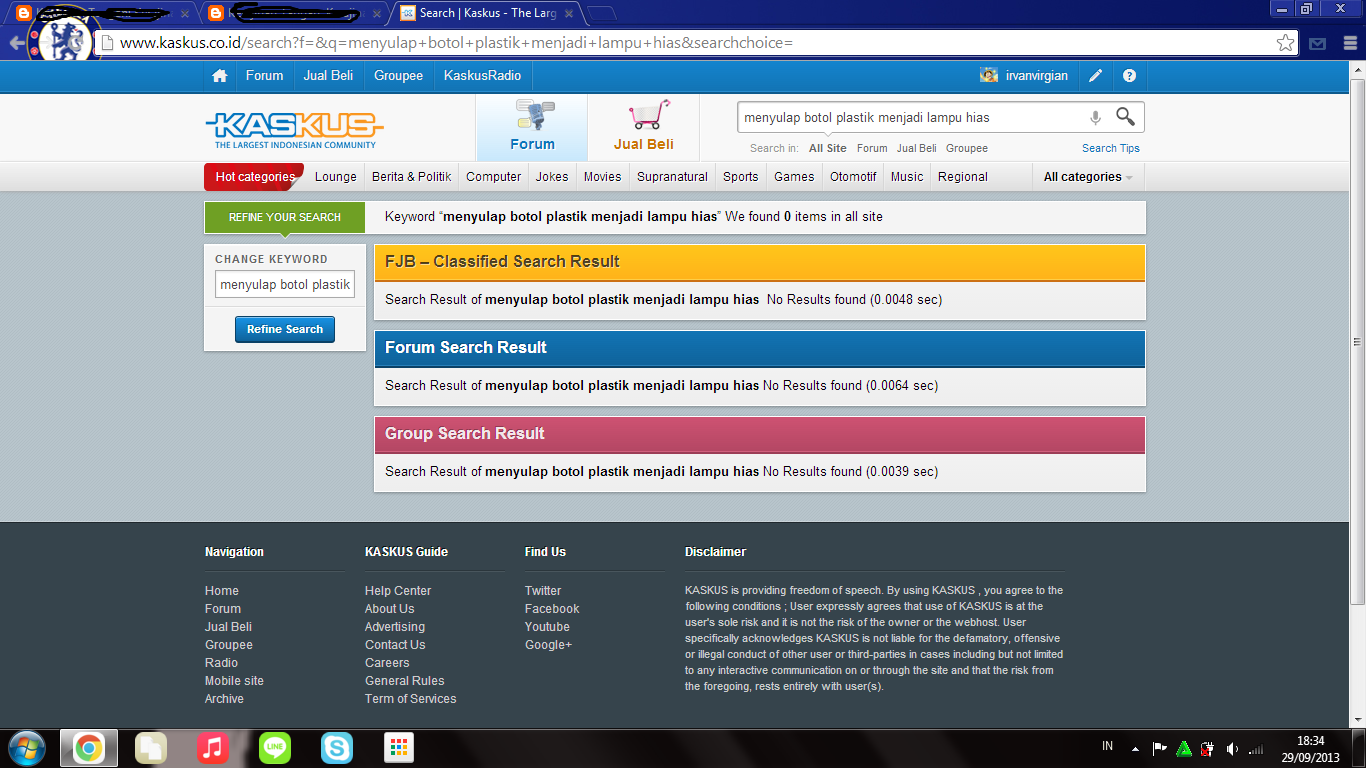
Task: Click the Change Keyword input field
Action: 285,285
